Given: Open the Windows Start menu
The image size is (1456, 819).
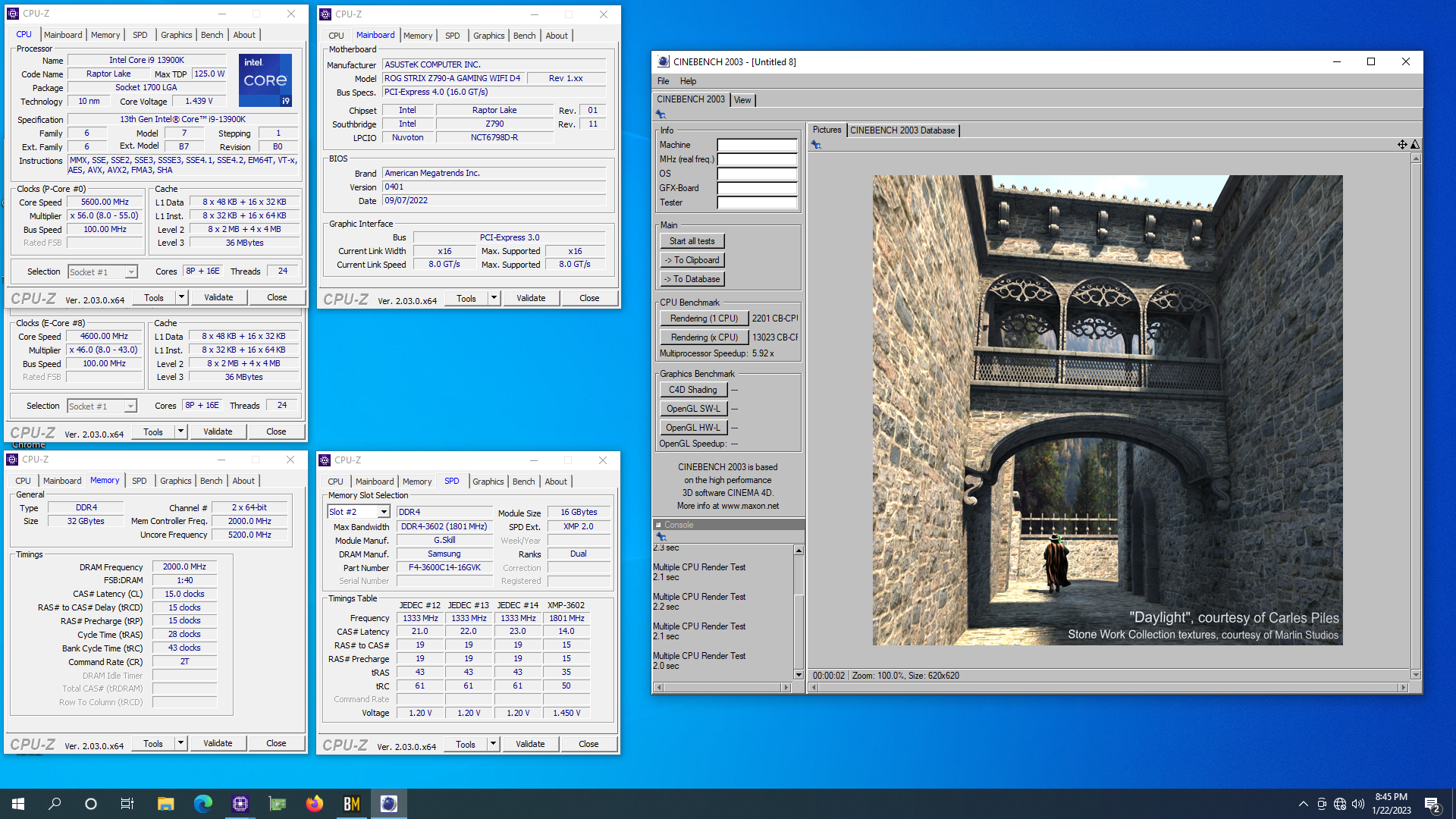Looking at the screenshot, I should 18,804.
